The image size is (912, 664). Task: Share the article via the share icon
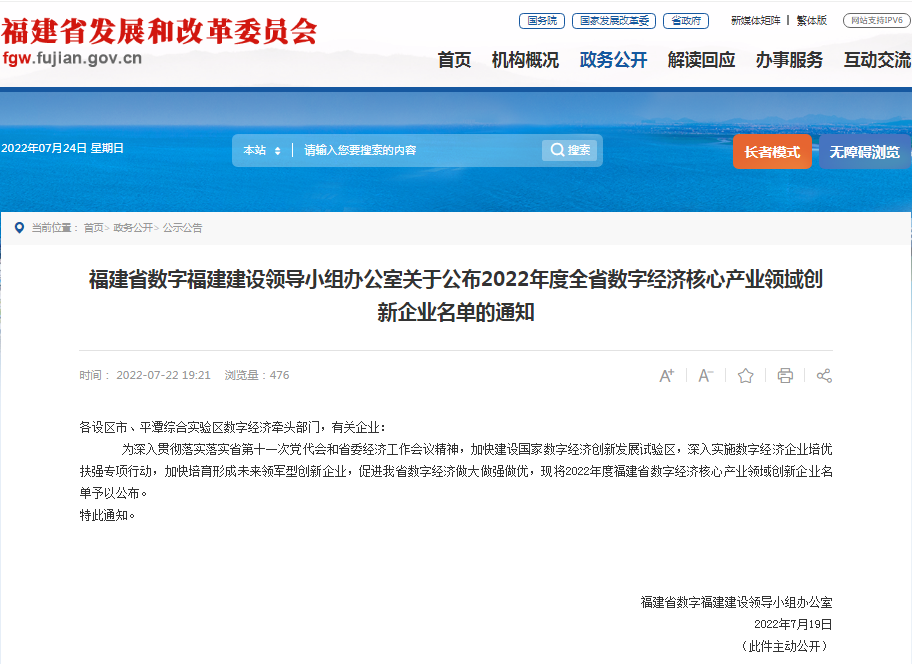823,375
